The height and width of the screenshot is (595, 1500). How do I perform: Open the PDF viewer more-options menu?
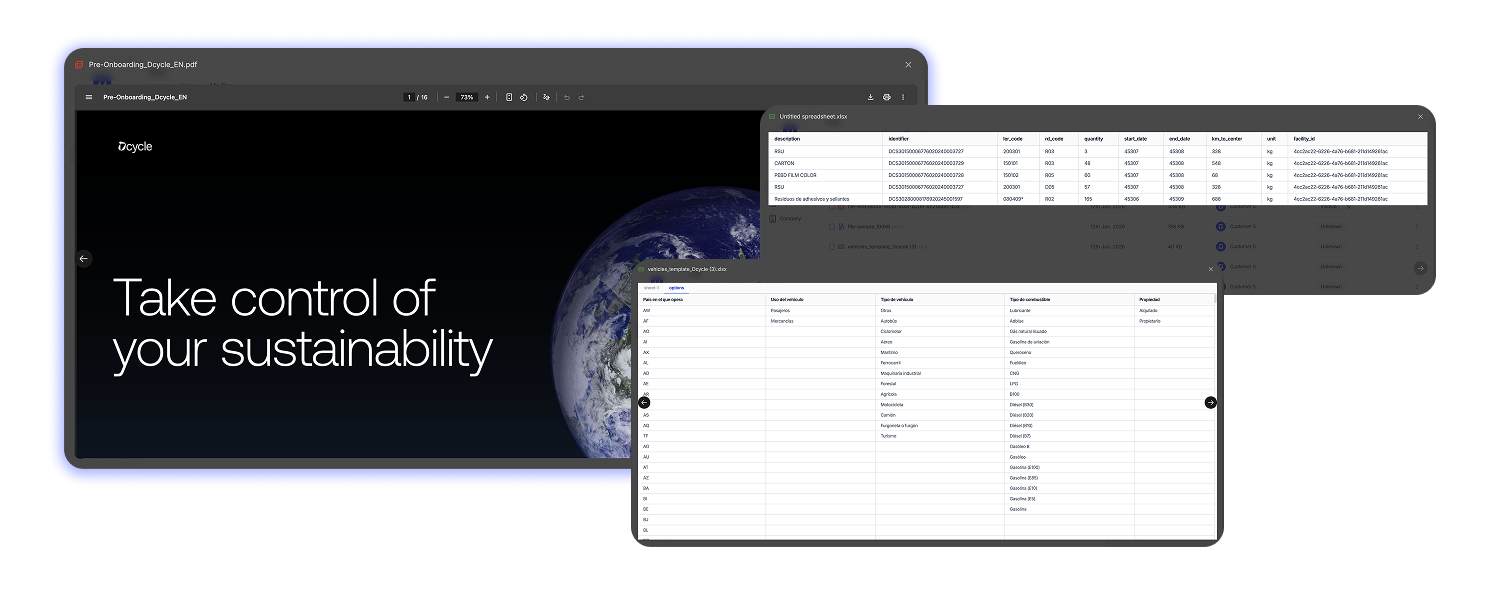point(904,97)
